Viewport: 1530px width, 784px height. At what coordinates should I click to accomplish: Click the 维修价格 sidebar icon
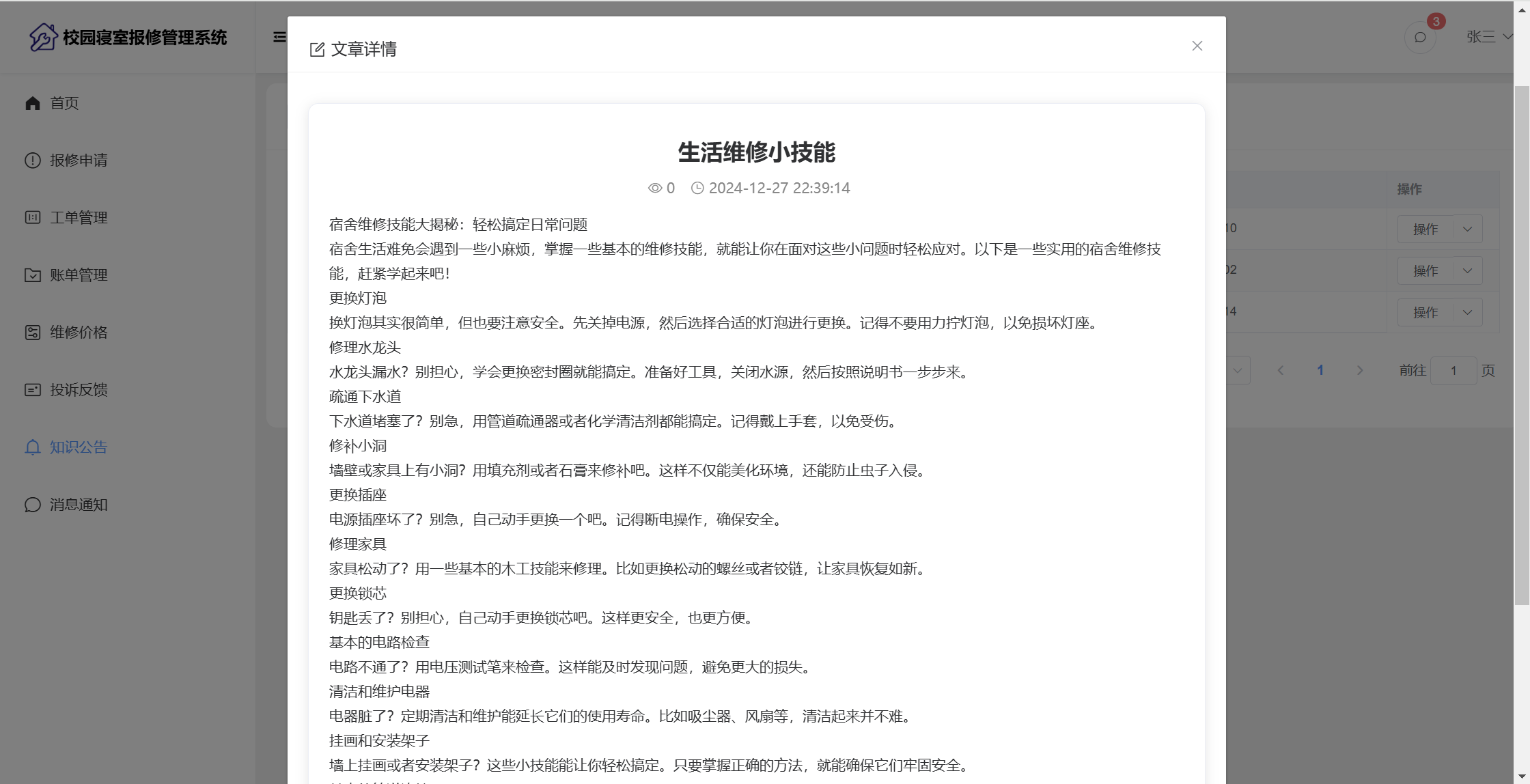click(x=33, y=333)
